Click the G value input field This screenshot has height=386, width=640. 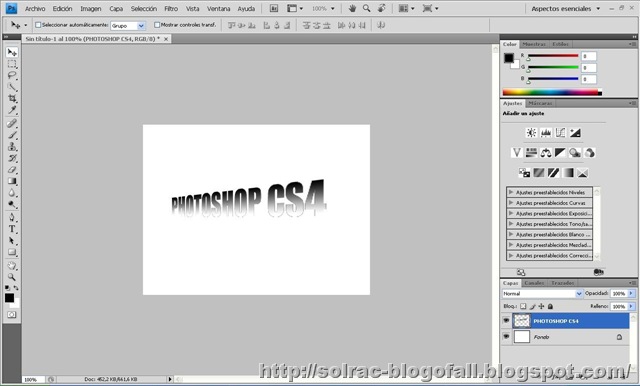click(x=589, y=68)
